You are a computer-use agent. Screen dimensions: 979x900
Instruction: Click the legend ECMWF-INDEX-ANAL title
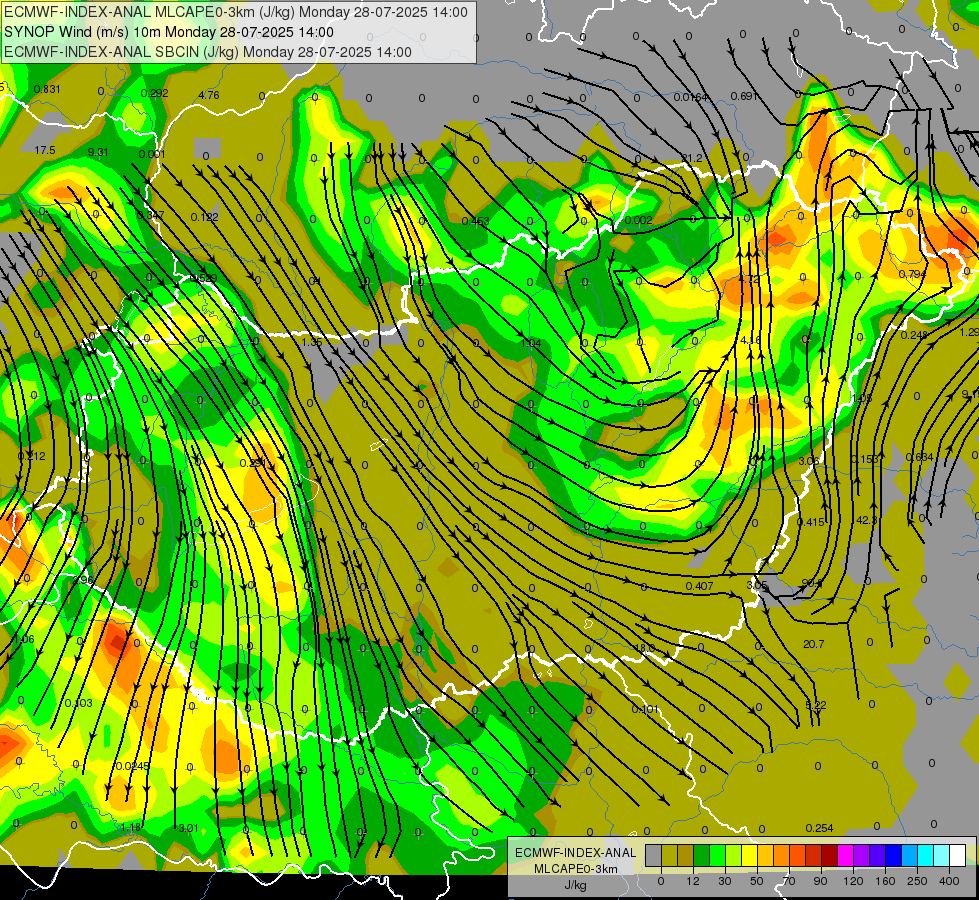click(x=576, y=853)
